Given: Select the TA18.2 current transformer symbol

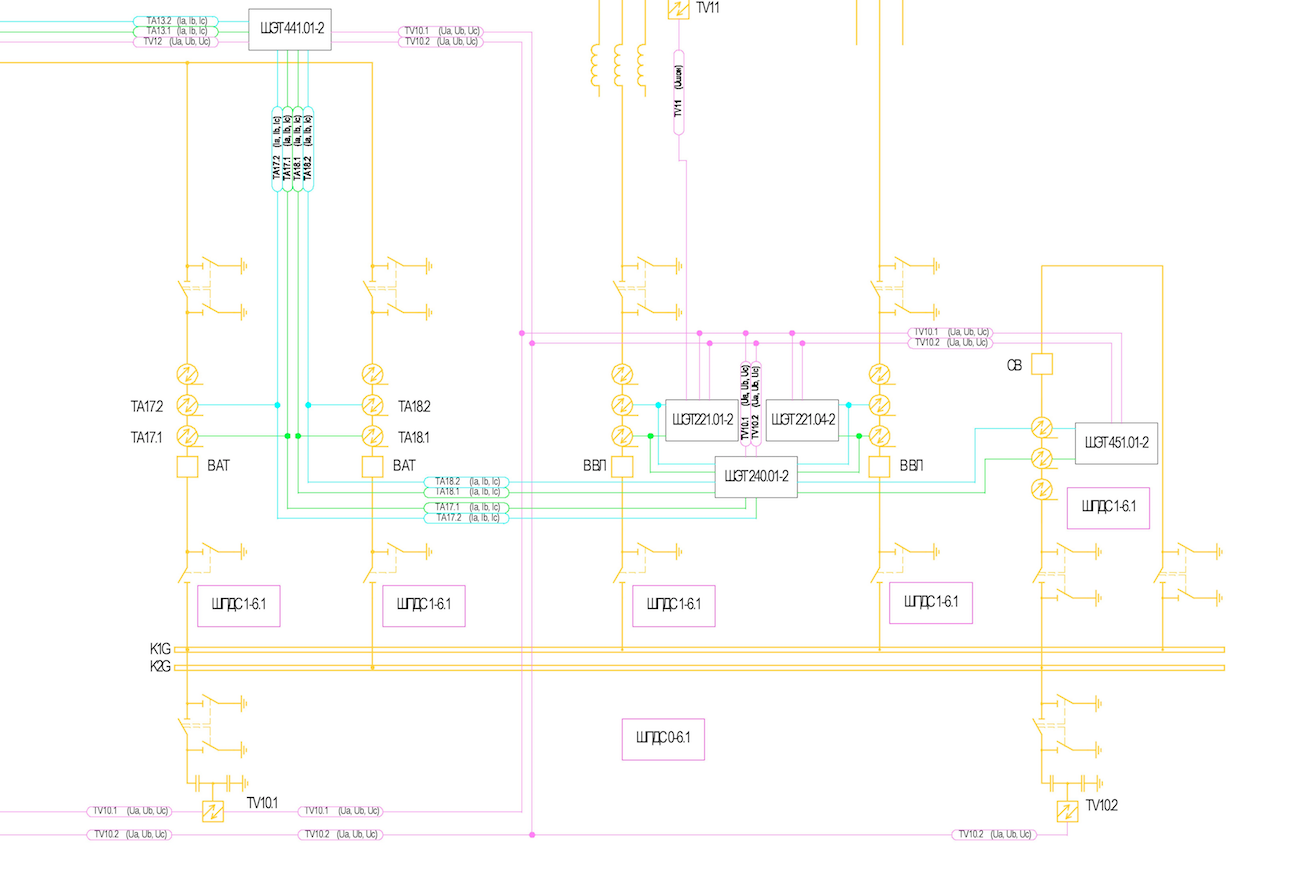Looking at the screenshot, I should [372, 405].
